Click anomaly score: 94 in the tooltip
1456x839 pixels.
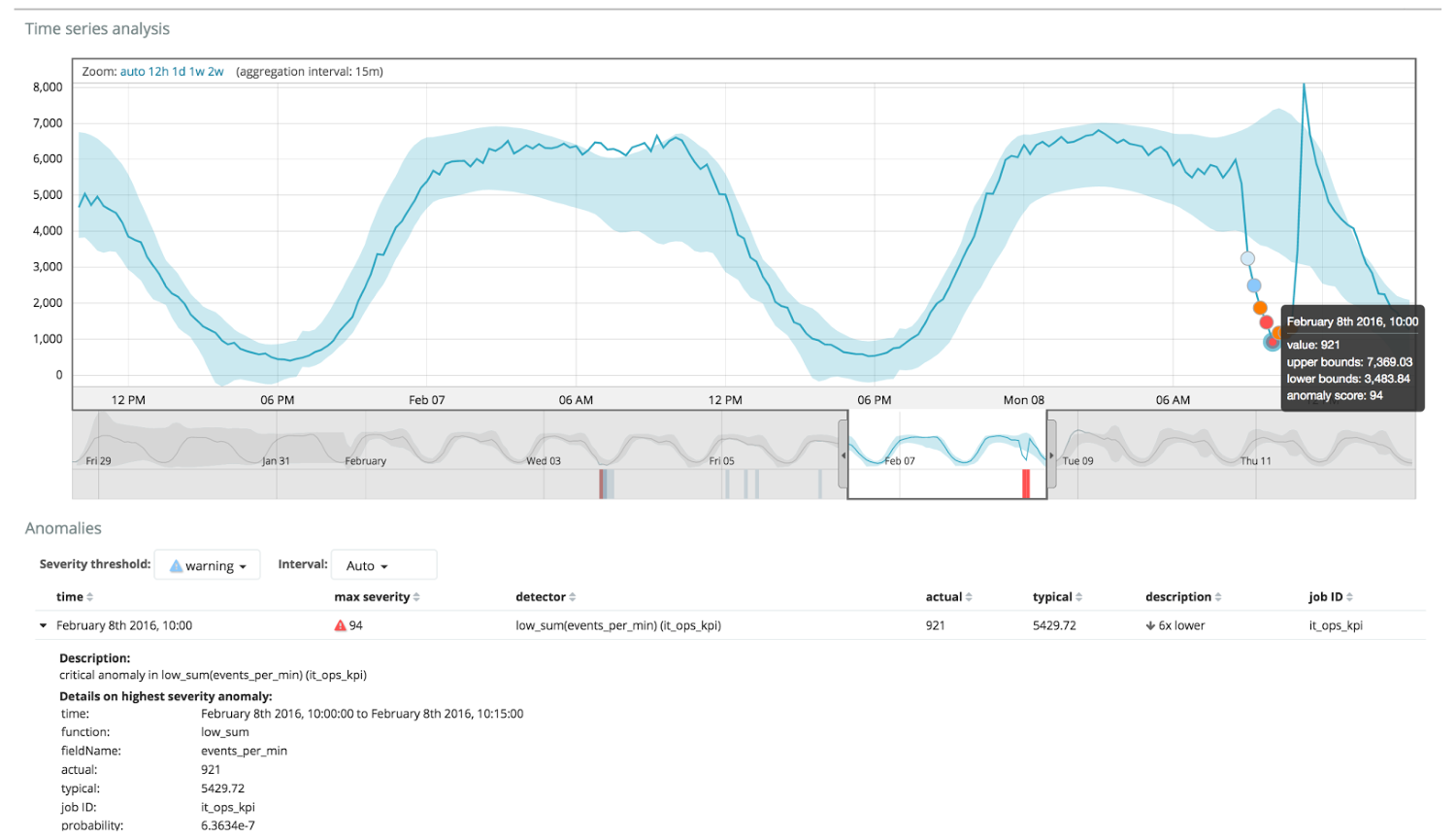(x=1335, y=395)
